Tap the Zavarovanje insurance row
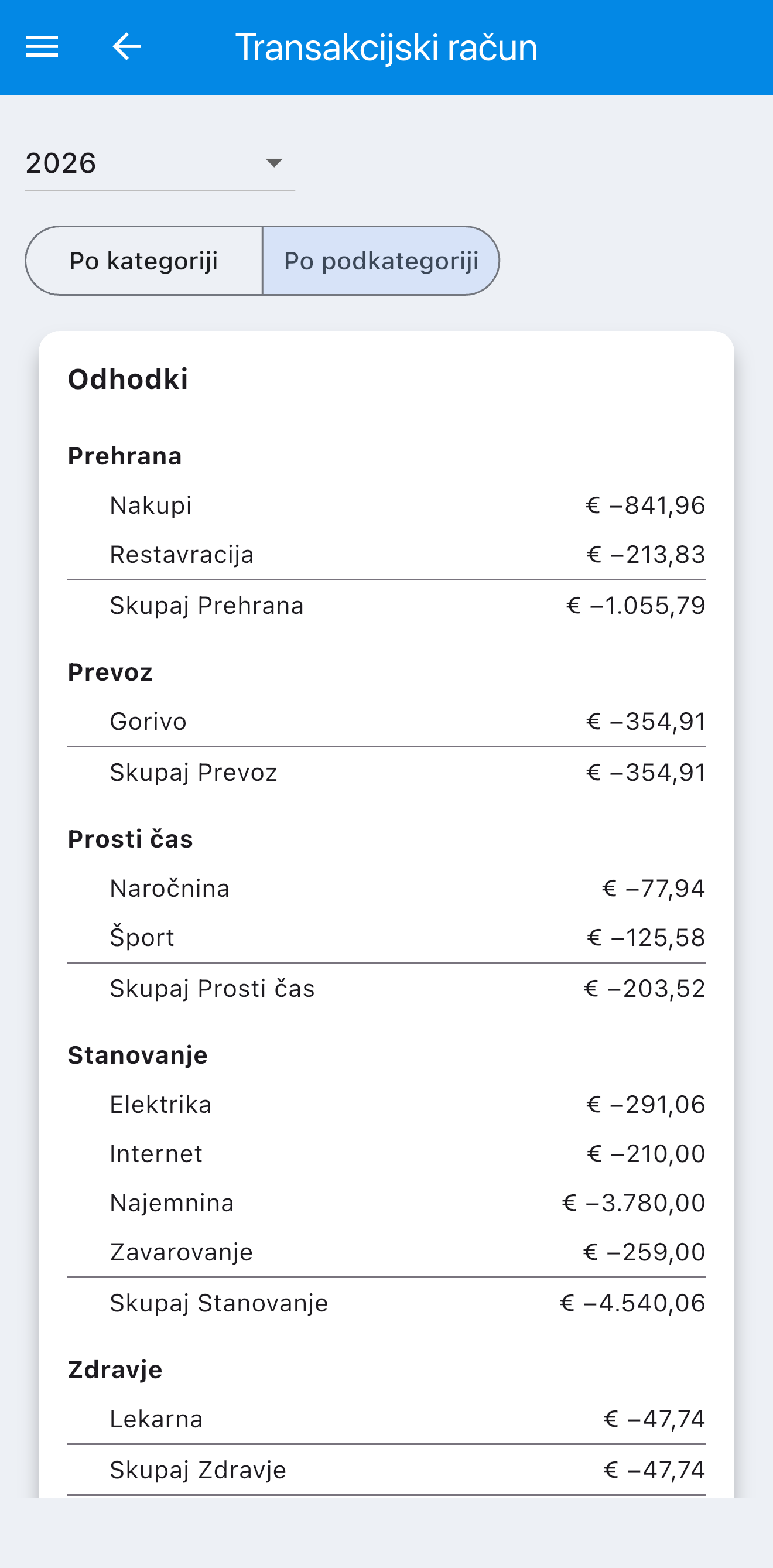Screen dimensions: 773x1568 [386, 1252]
